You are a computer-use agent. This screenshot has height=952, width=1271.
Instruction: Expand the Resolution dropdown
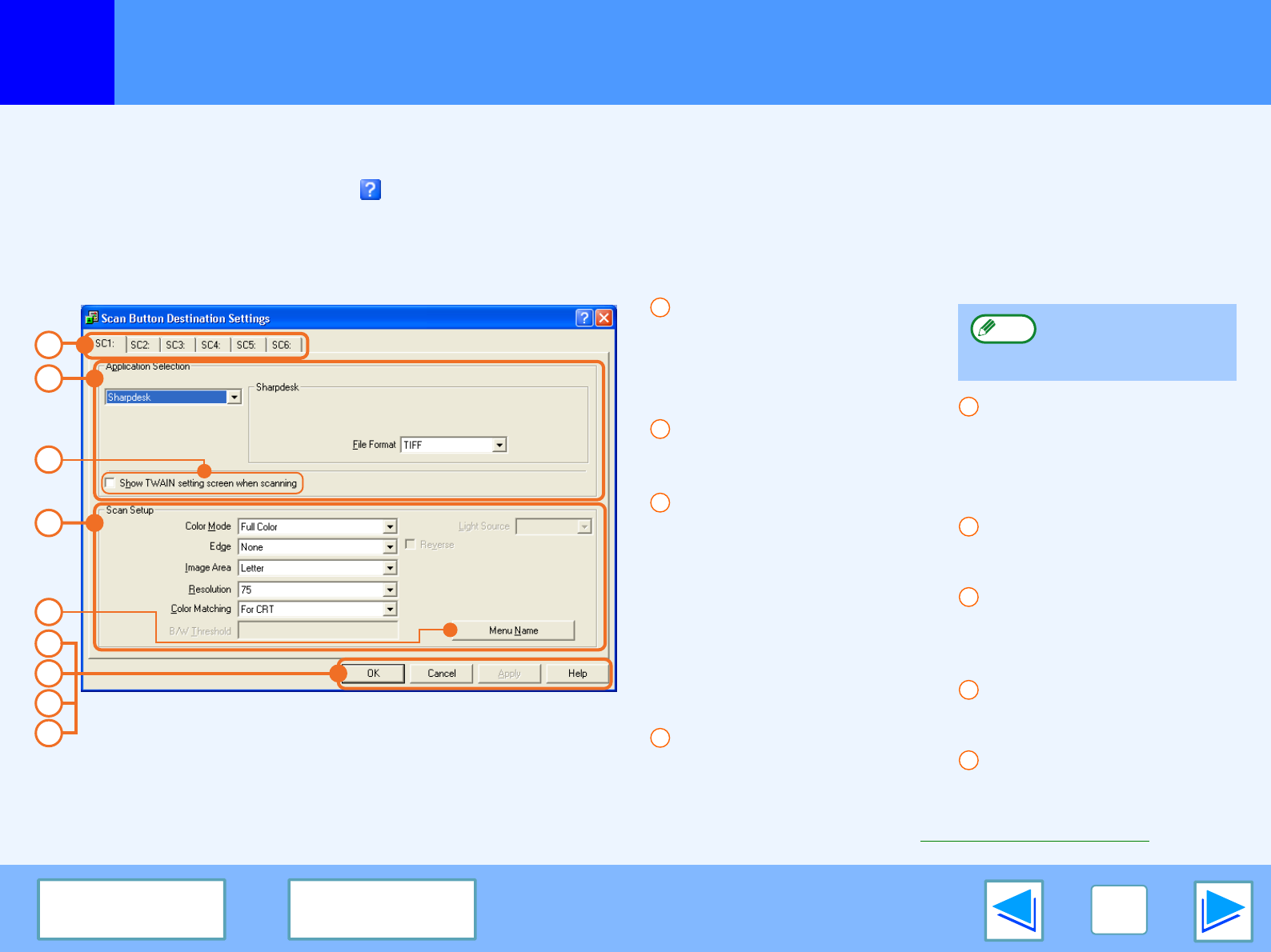point(390,590)
